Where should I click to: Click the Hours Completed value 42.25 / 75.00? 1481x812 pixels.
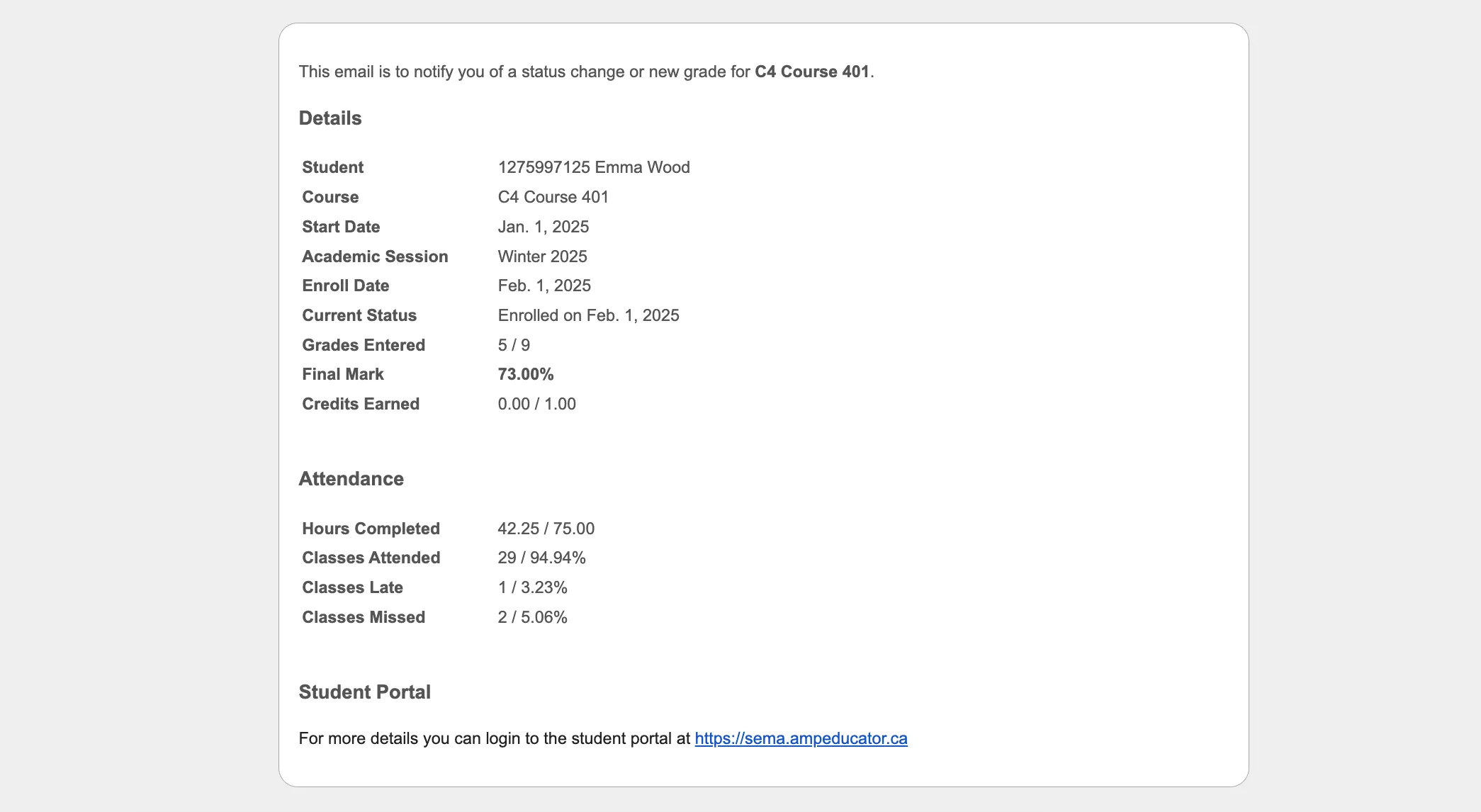(x=546, y=529)
